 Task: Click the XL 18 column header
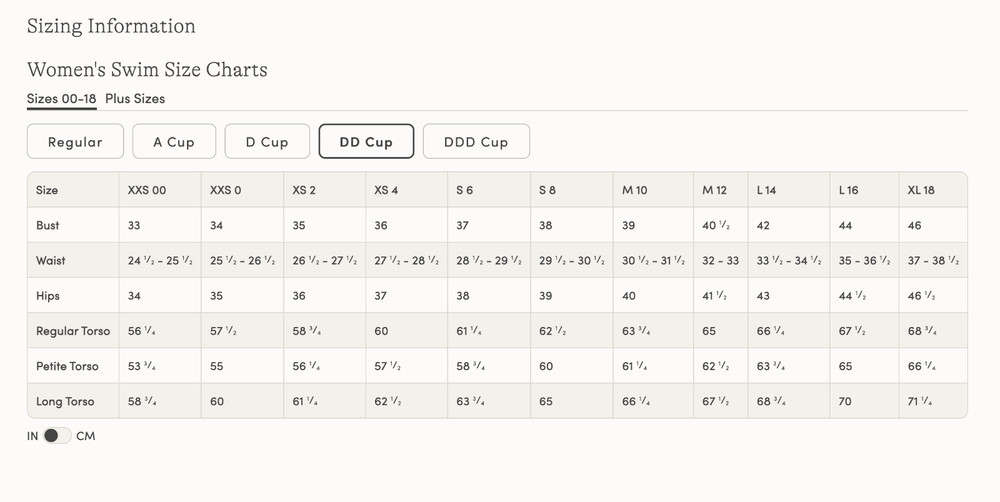[x=921, y=190]
